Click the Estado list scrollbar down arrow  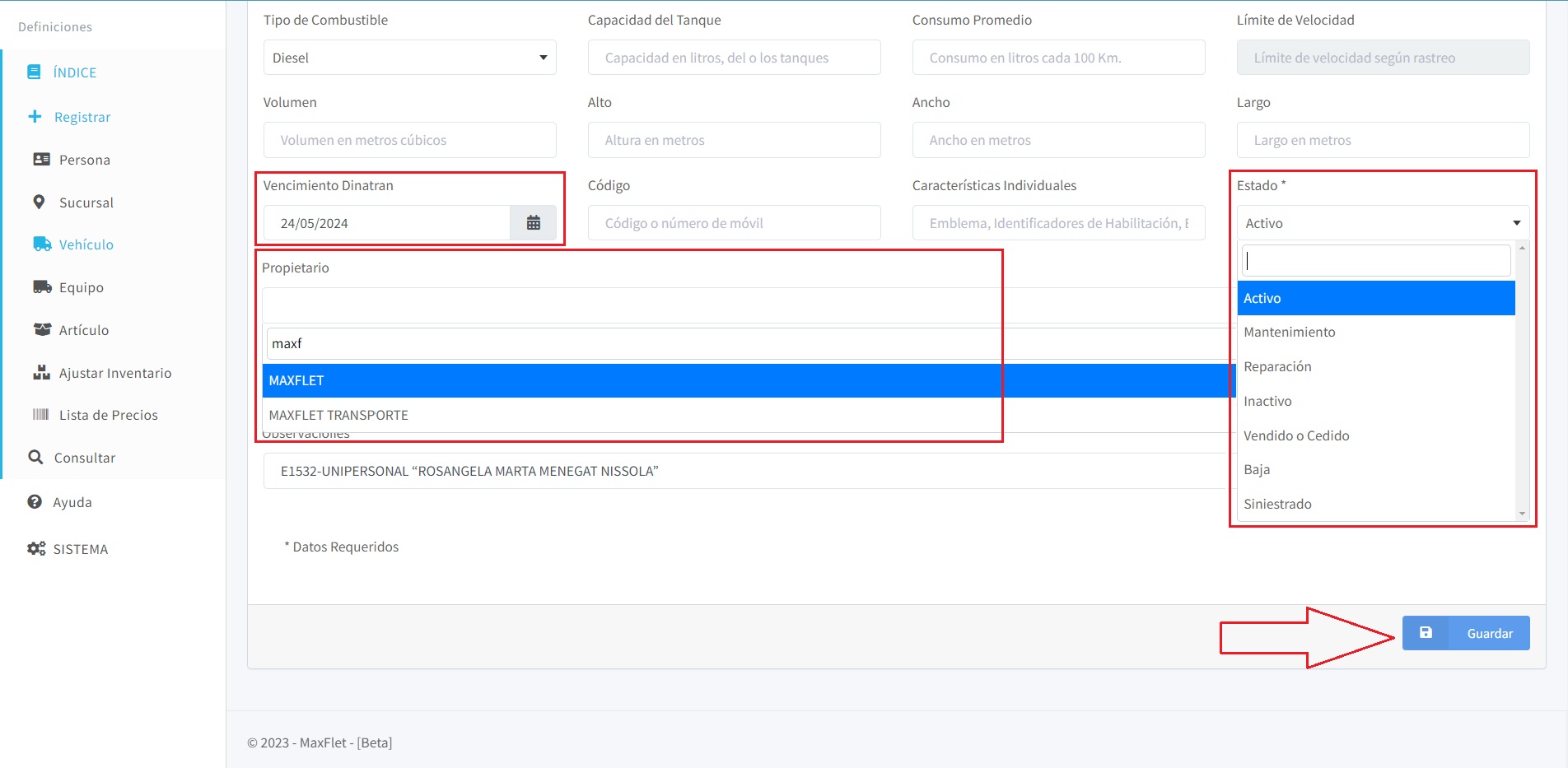[x=1522, y=514]
